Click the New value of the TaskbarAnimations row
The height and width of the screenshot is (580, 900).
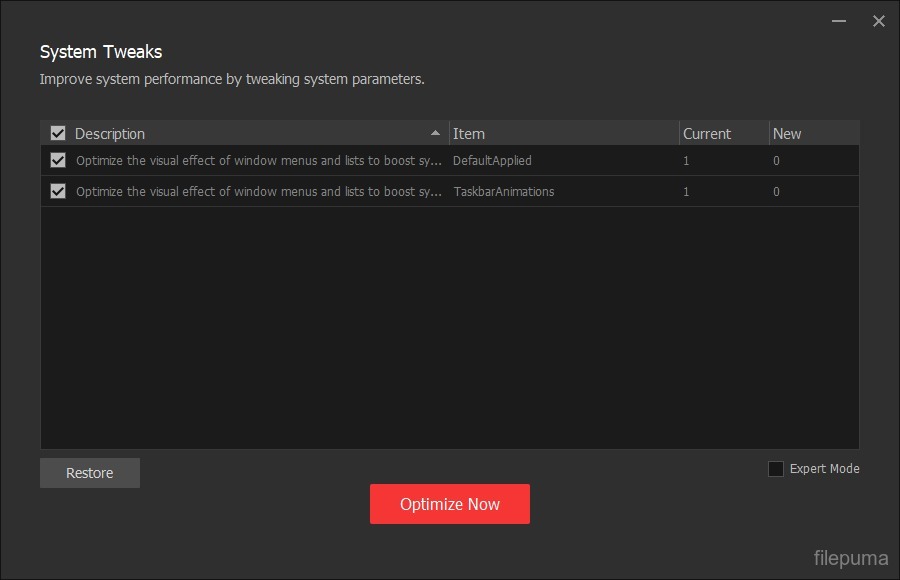[776, 192]
